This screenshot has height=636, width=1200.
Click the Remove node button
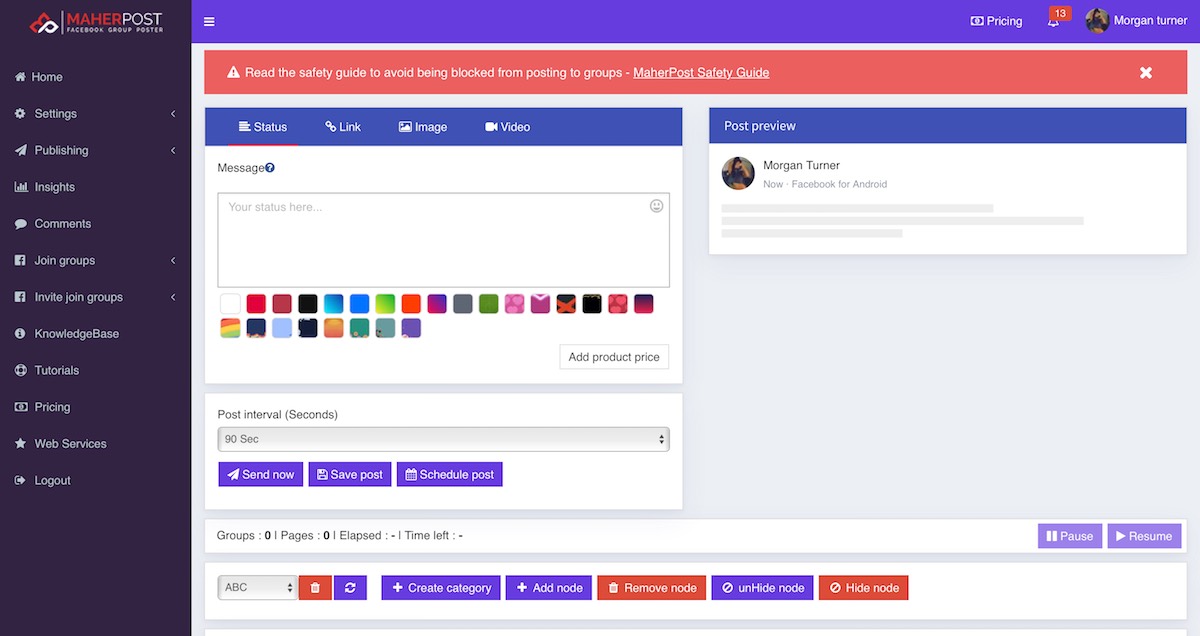(x=652, y=588)
